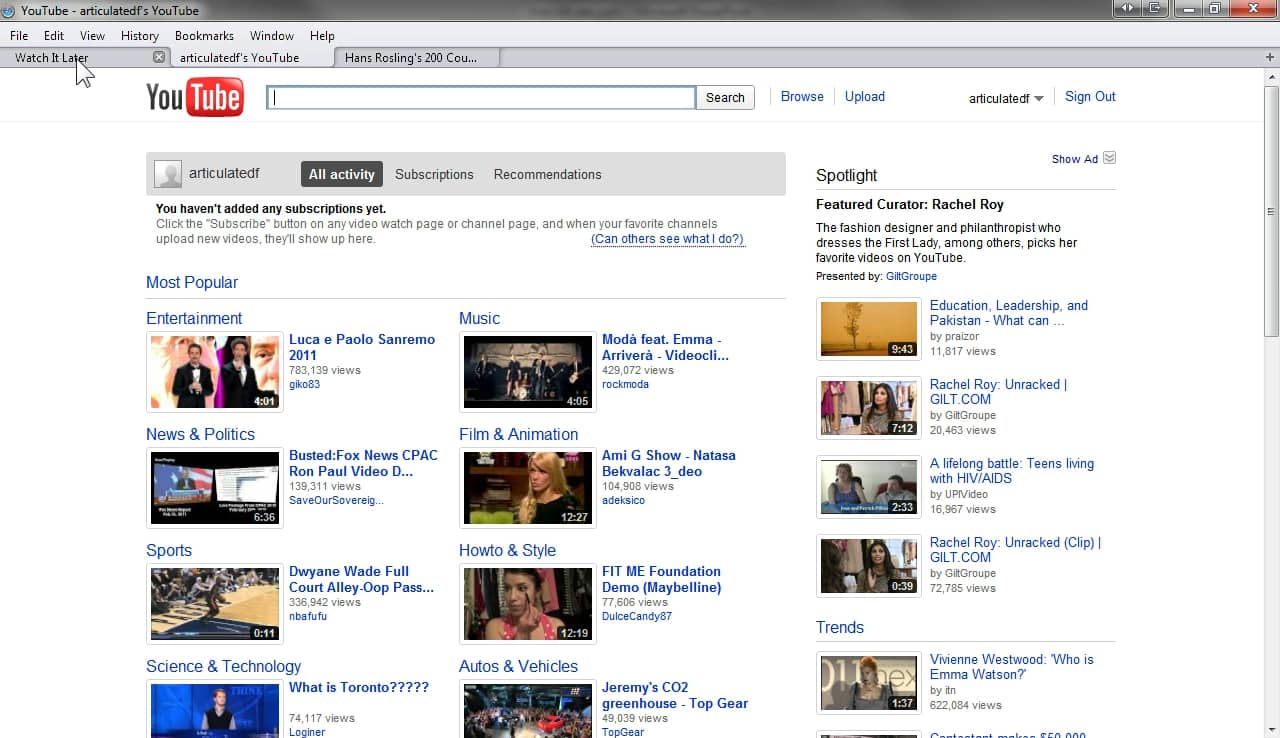Switch to Hans Rosling's 200 Countries tab
The height and width of the screenshot is (738, 1280).
click(x=417, y=57)
